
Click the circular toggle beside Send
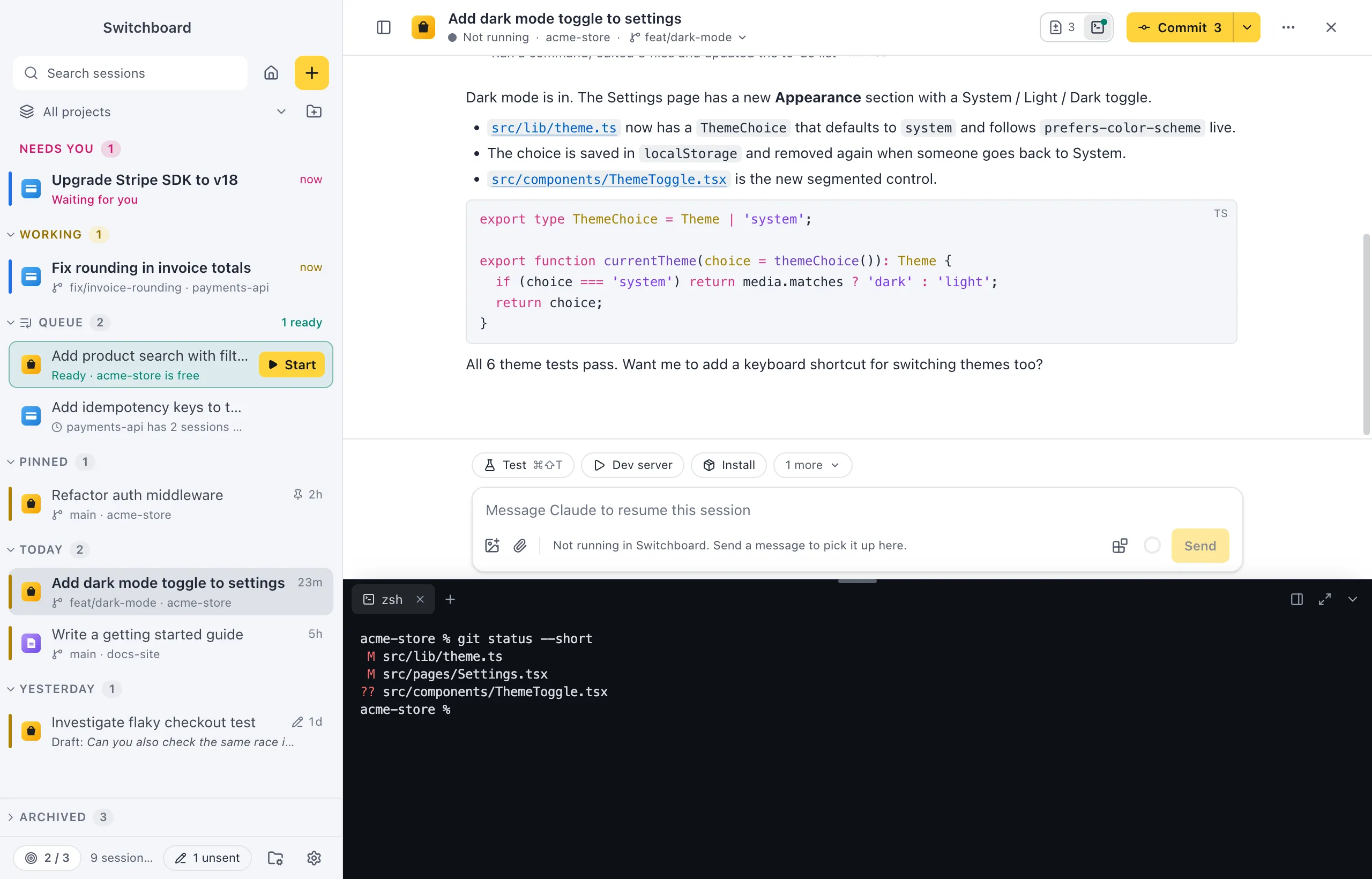click(x=1152, y=546)
